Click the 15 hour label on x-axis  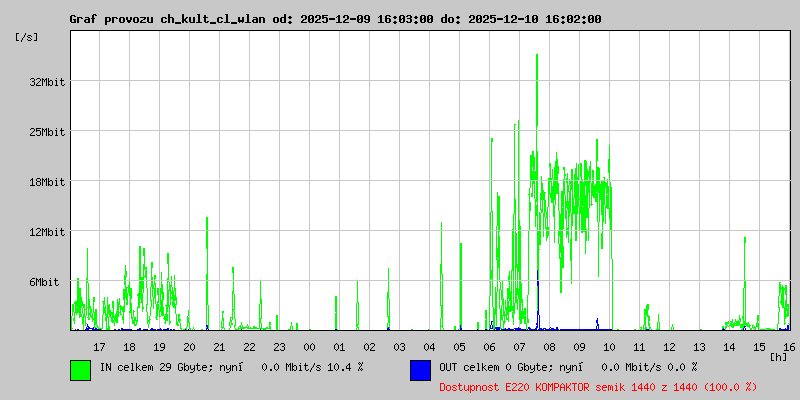(760, 347)
